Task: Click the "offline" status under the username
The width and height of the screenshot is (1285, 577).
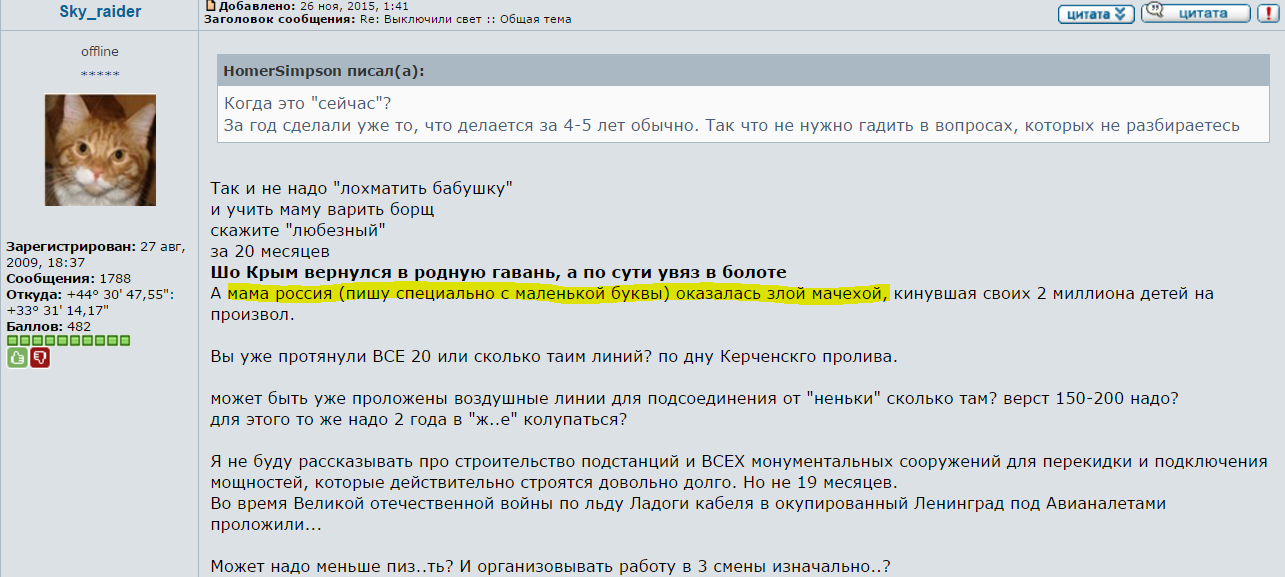Action: click(x=100, y=51)
